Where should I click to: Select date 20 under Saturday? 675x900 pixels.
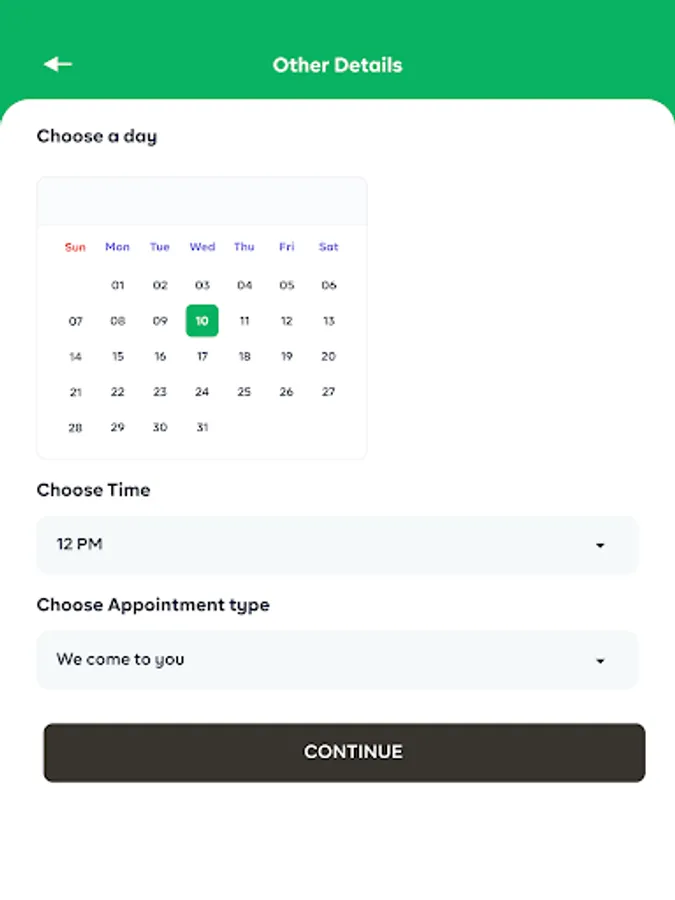[328, 357]
